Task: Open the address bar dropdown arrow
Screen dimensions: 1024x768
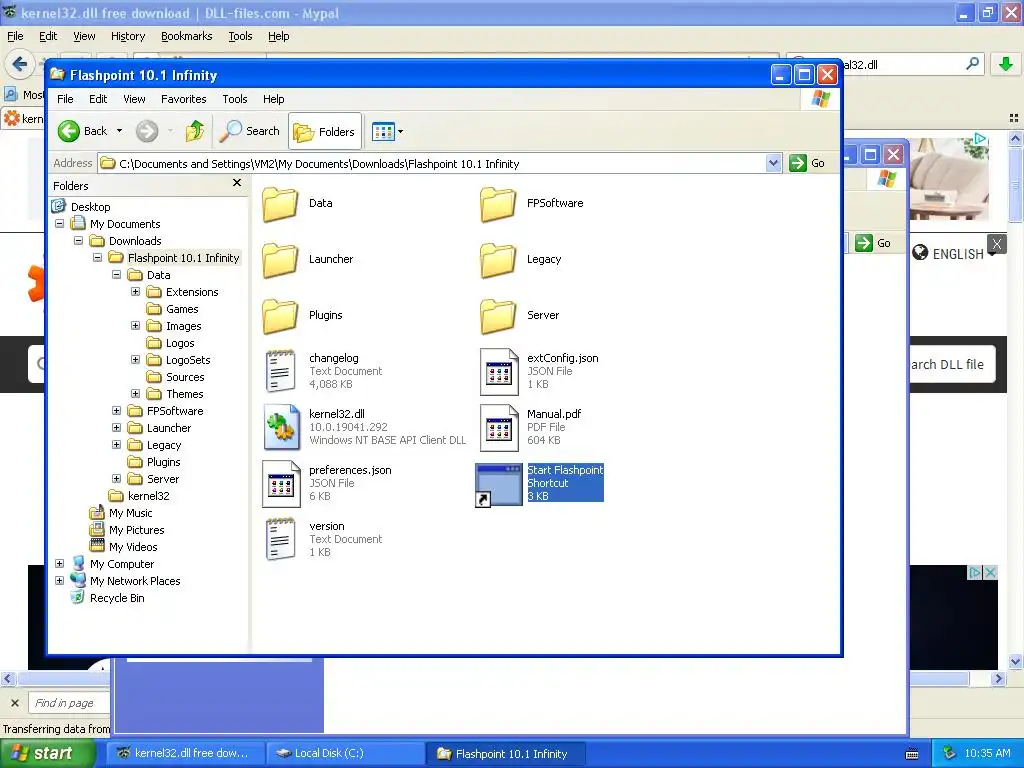Action: (773, 163)
